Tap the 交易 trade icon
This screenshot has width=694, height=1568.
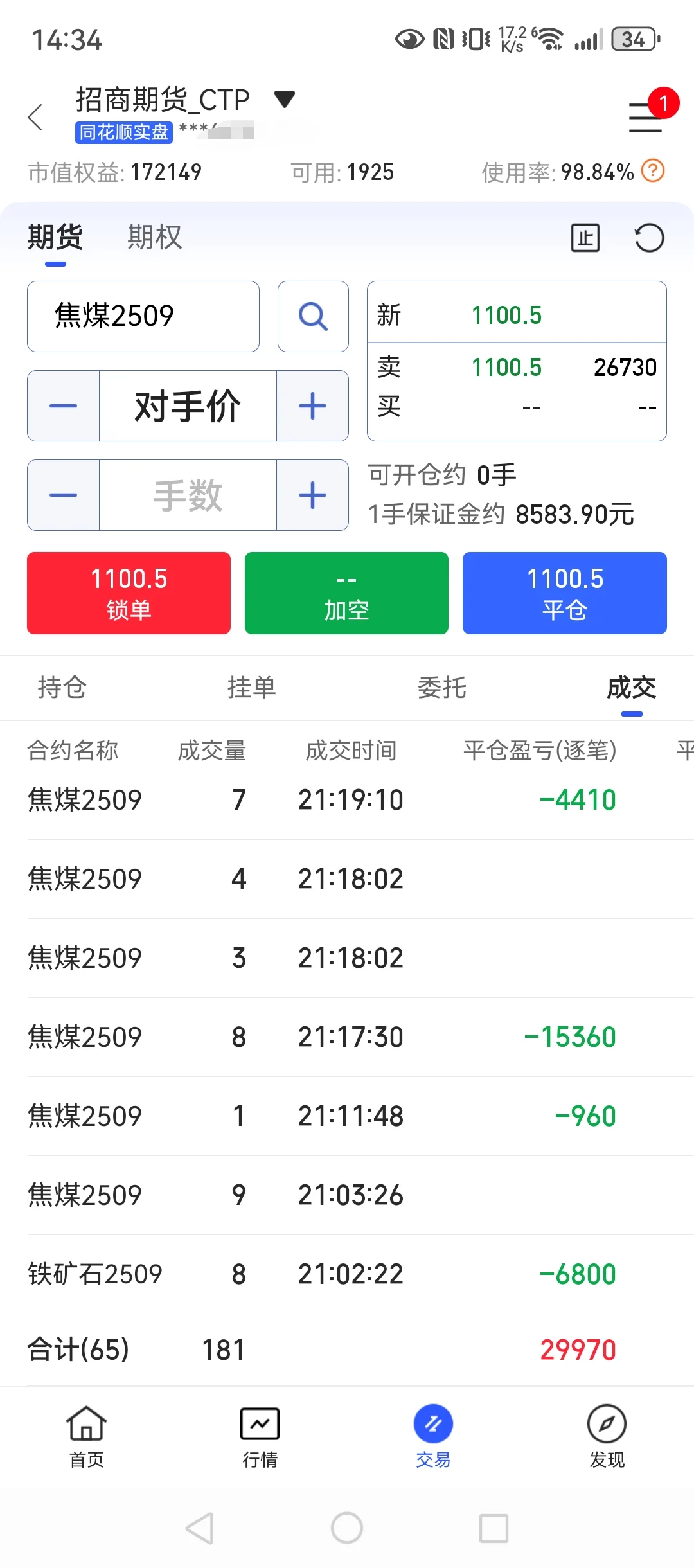(x=433, y=1437)
